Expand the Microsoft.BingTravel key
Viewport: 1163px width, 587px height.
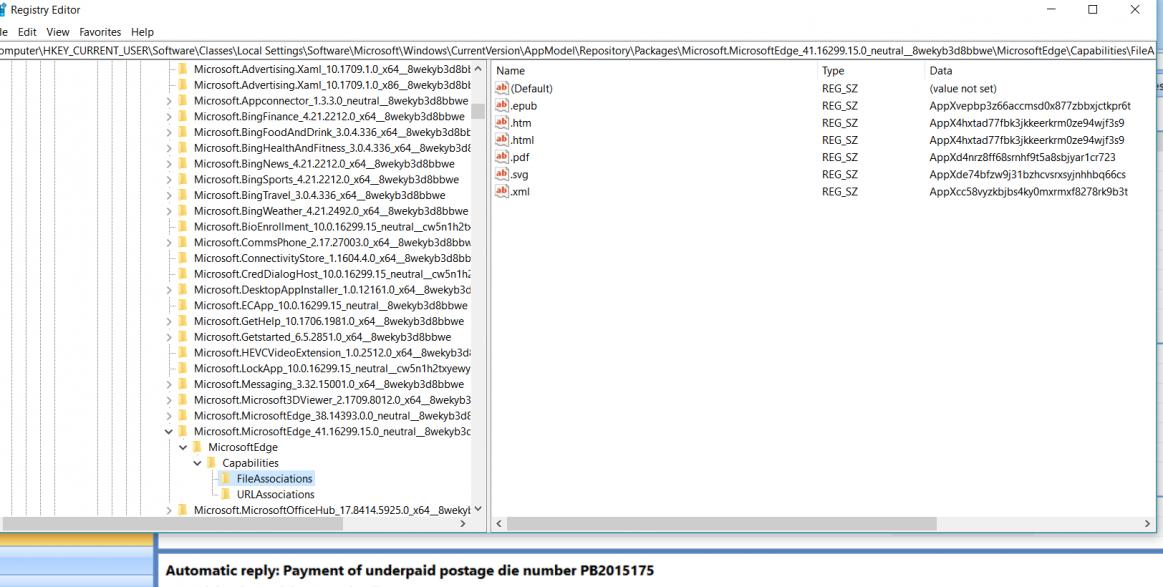[168, 195]
